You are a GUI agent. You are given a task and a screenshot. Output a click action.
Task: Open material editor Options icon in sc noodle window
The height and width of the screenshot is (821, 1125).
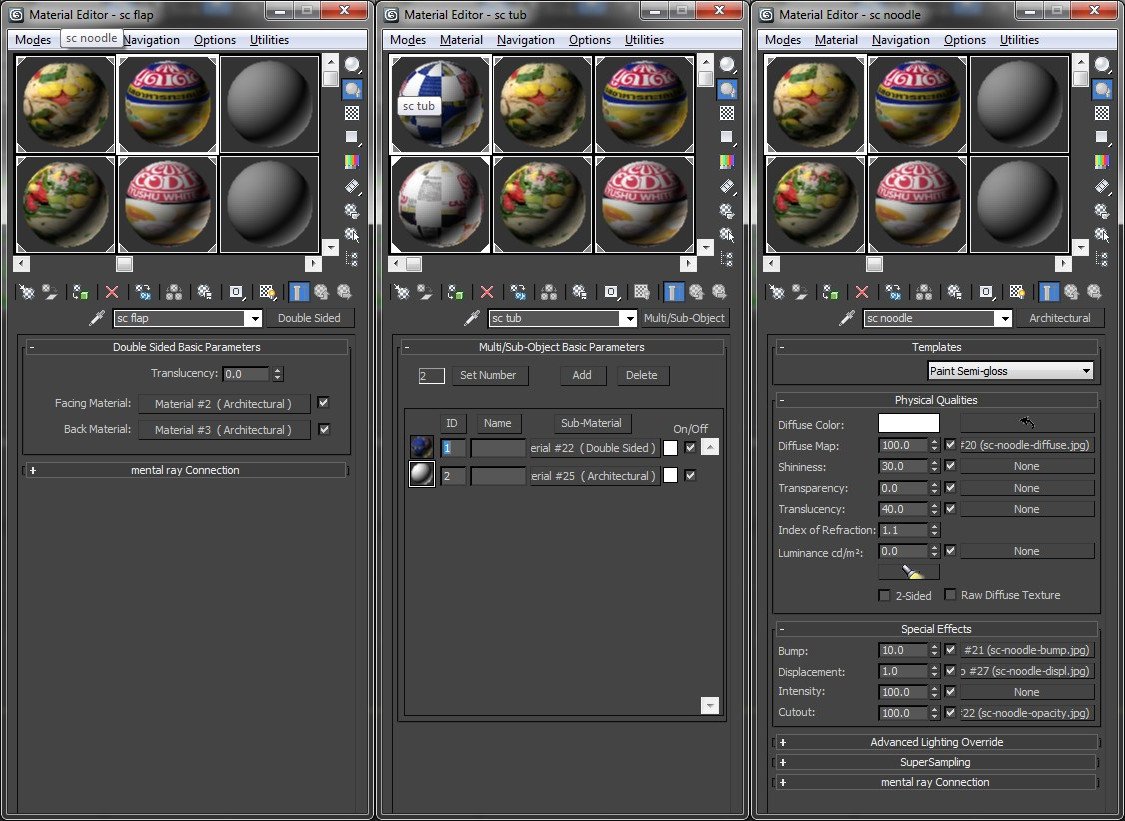click(x=1102, y=211)
